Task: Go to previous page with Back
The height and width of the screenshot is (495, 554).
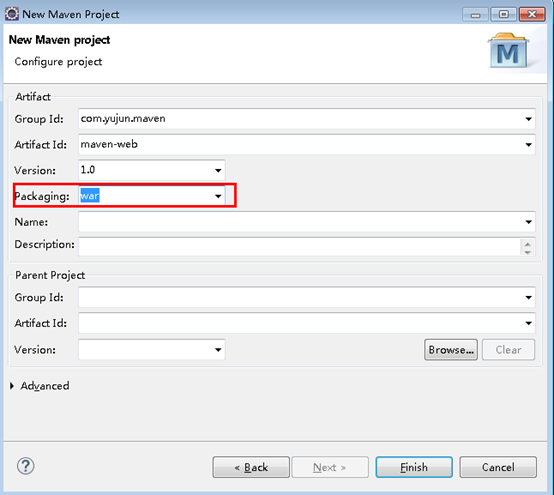Action: point(251,467)
